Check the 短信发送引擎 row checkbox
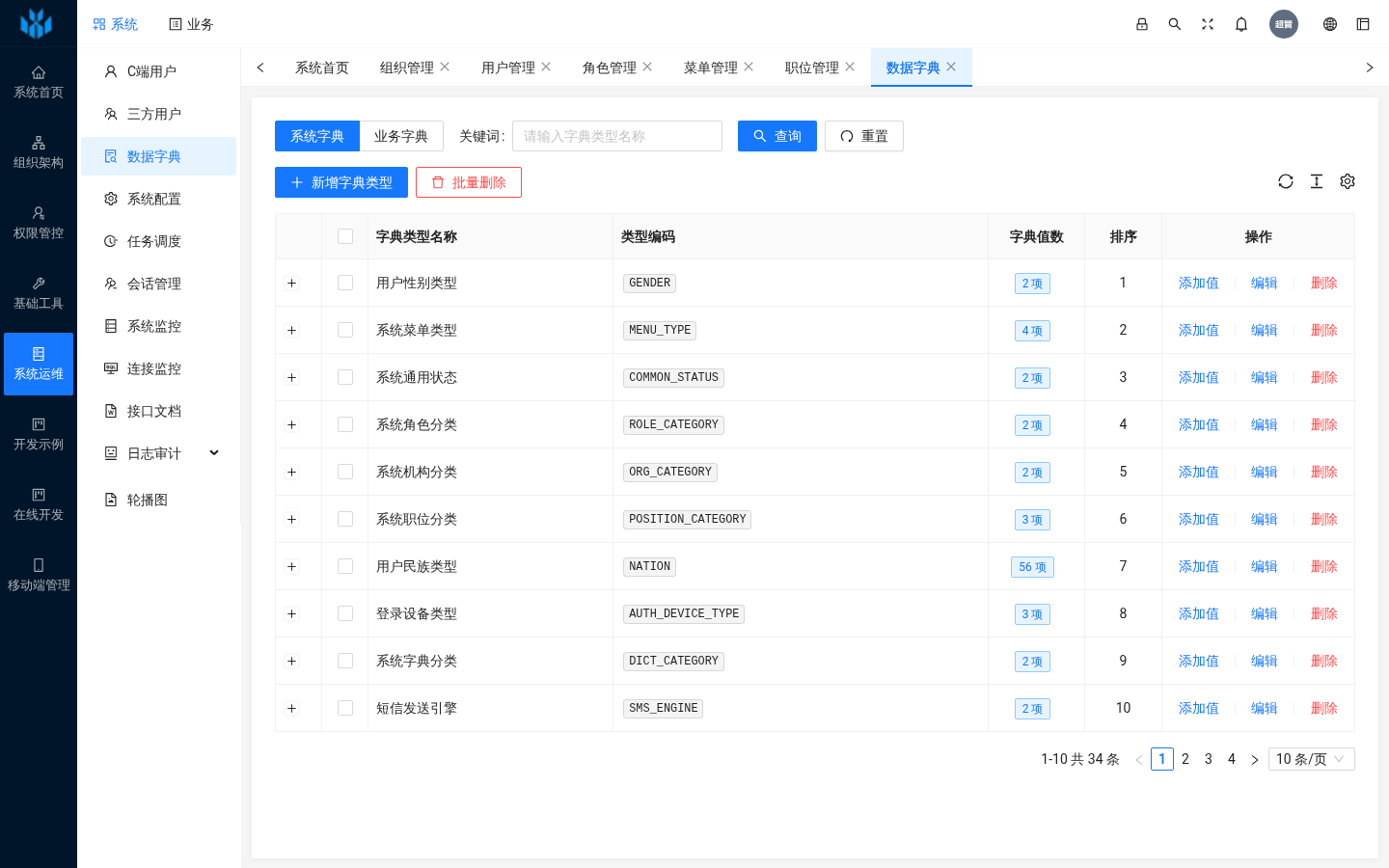The image size is (1389, 868). click(x=345, y=708)
